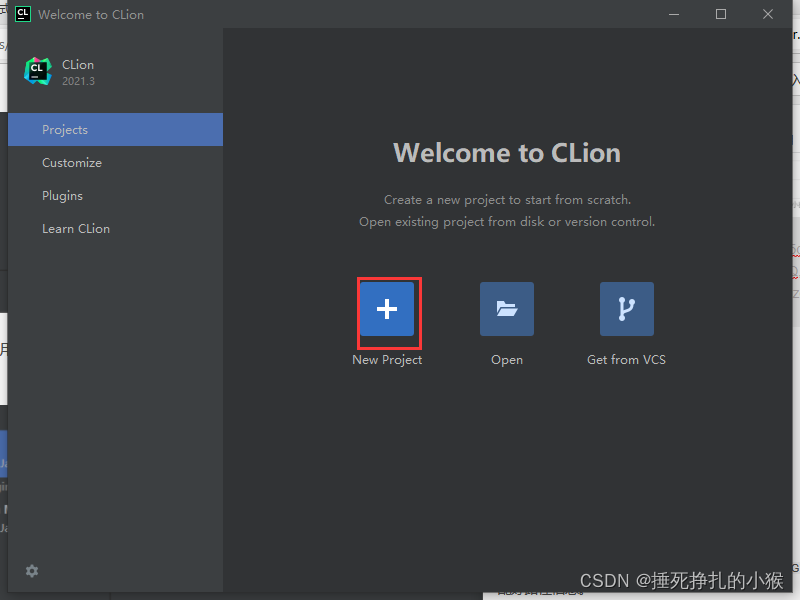This screenshot has height=600, width=800.
Task: Close the Welcome to CLion window
Action: [x=768, y=14]
